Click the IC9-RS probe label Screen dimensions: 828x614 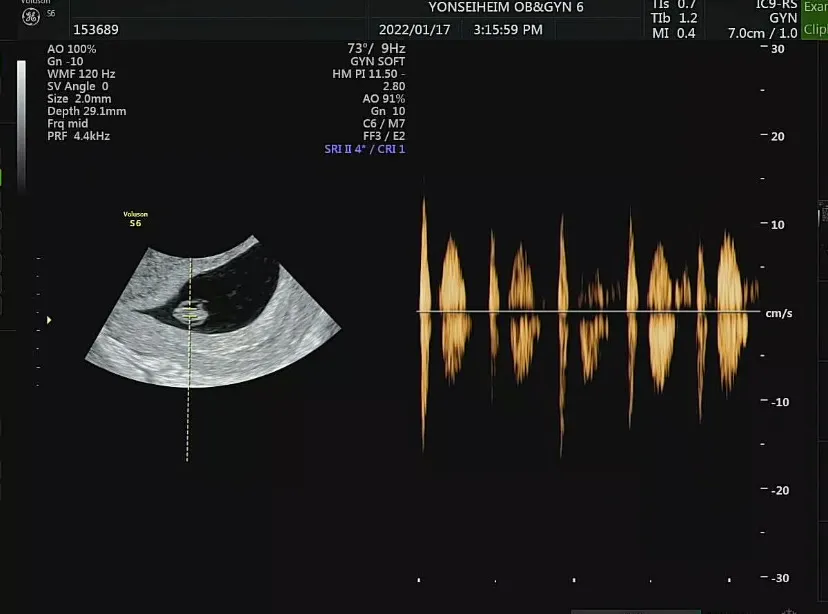coord(776,5)
